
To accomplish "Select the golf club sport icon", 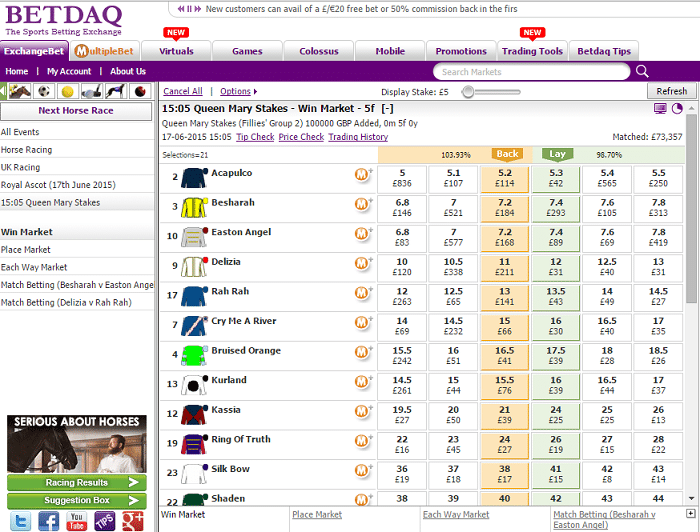I will (92, 91).
